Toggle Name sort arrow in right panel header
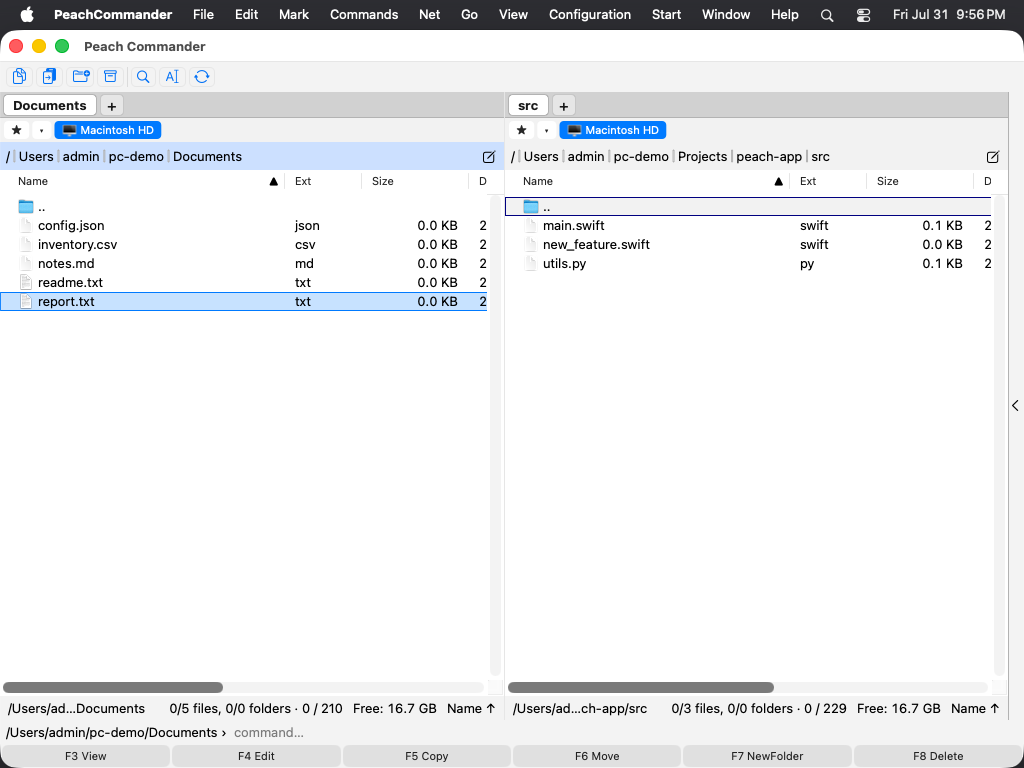Screen dimensions: 1024x768 click(778, 182)
